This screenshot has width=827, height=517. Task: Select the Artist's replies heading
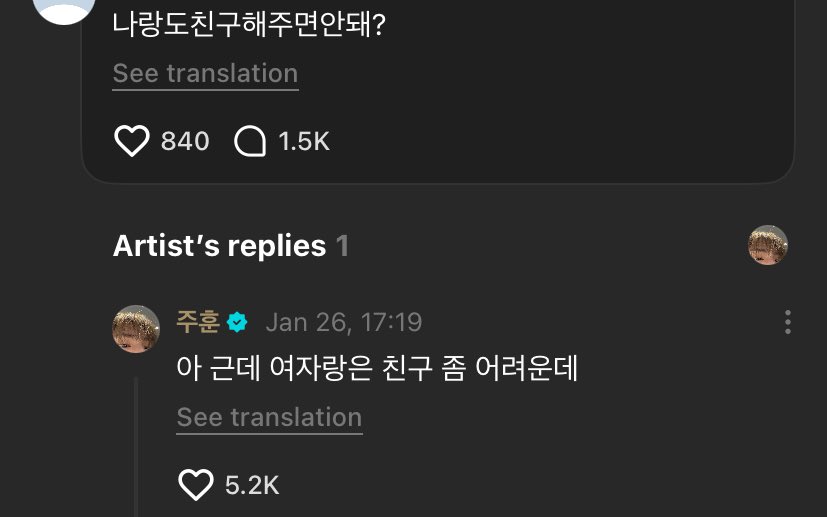point(219,246)
